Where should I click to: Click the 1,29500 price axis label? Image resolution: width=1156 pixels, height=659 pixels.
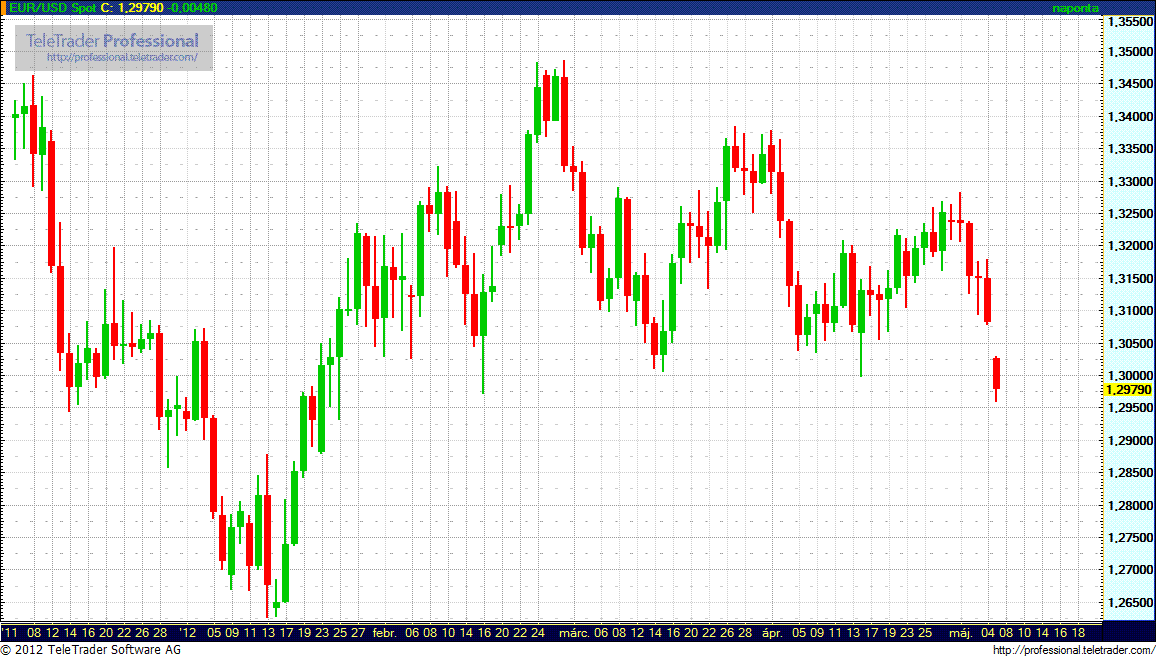pos(1128,408)
